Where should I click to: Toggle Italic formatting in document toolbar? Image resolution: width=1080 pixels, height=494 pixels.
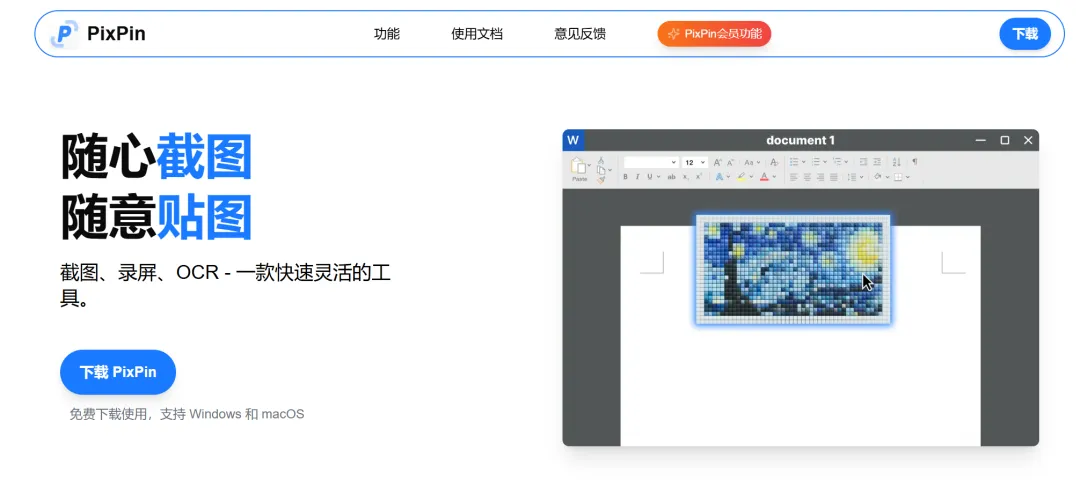click(x=638, y=176)
